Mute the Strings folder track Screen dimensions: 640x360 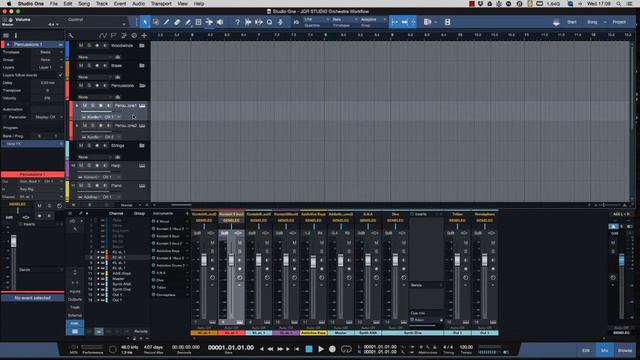pos(81,146)
